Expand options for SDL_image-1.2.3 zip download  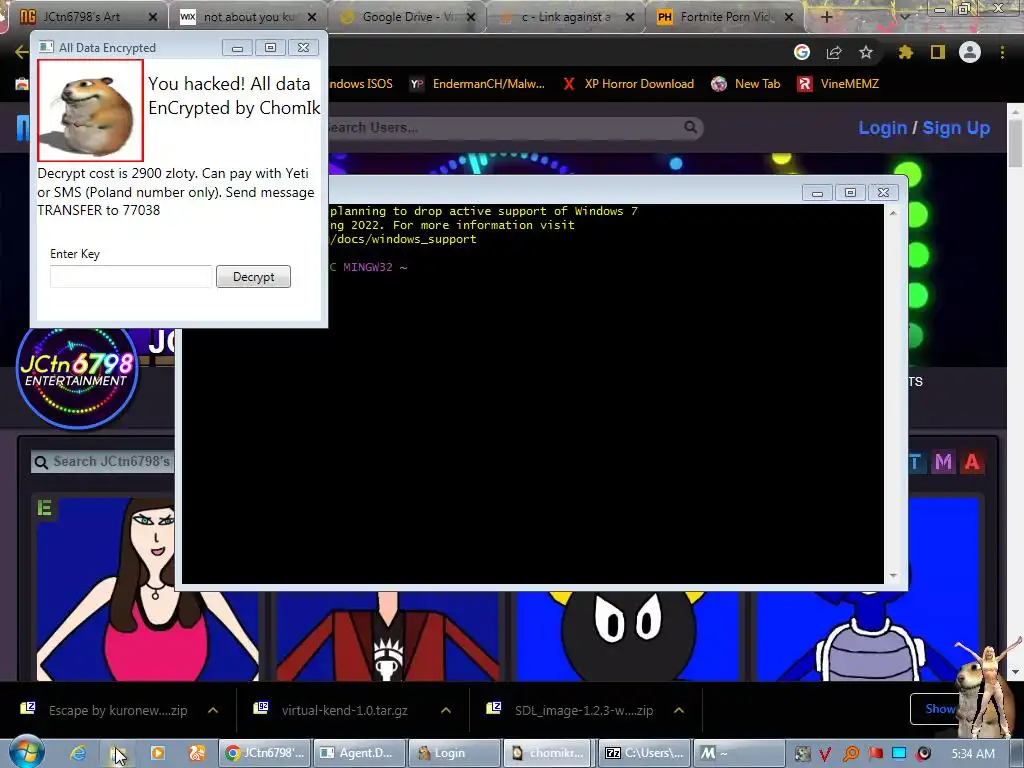pos(679,710)
